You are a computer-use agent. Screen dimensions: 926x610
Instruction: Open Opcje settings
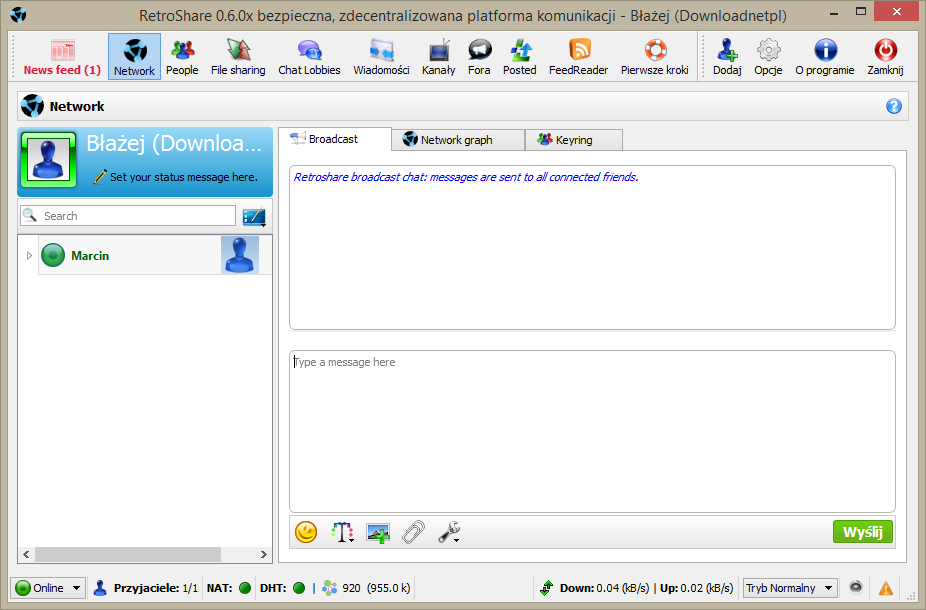(x=768, y=57)
